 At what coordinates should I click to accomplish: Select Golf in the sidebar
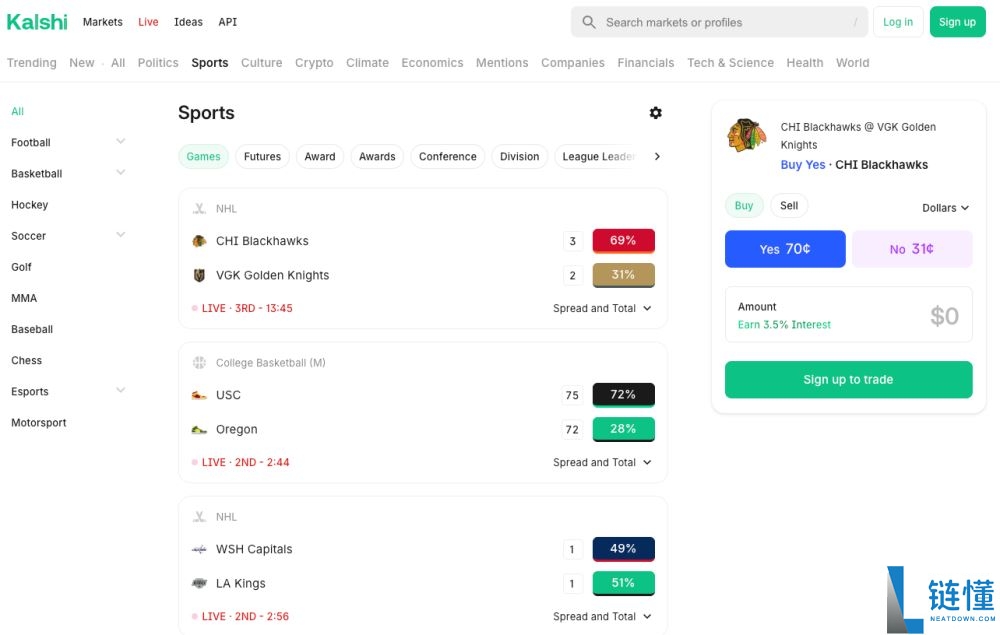point(21,267)
